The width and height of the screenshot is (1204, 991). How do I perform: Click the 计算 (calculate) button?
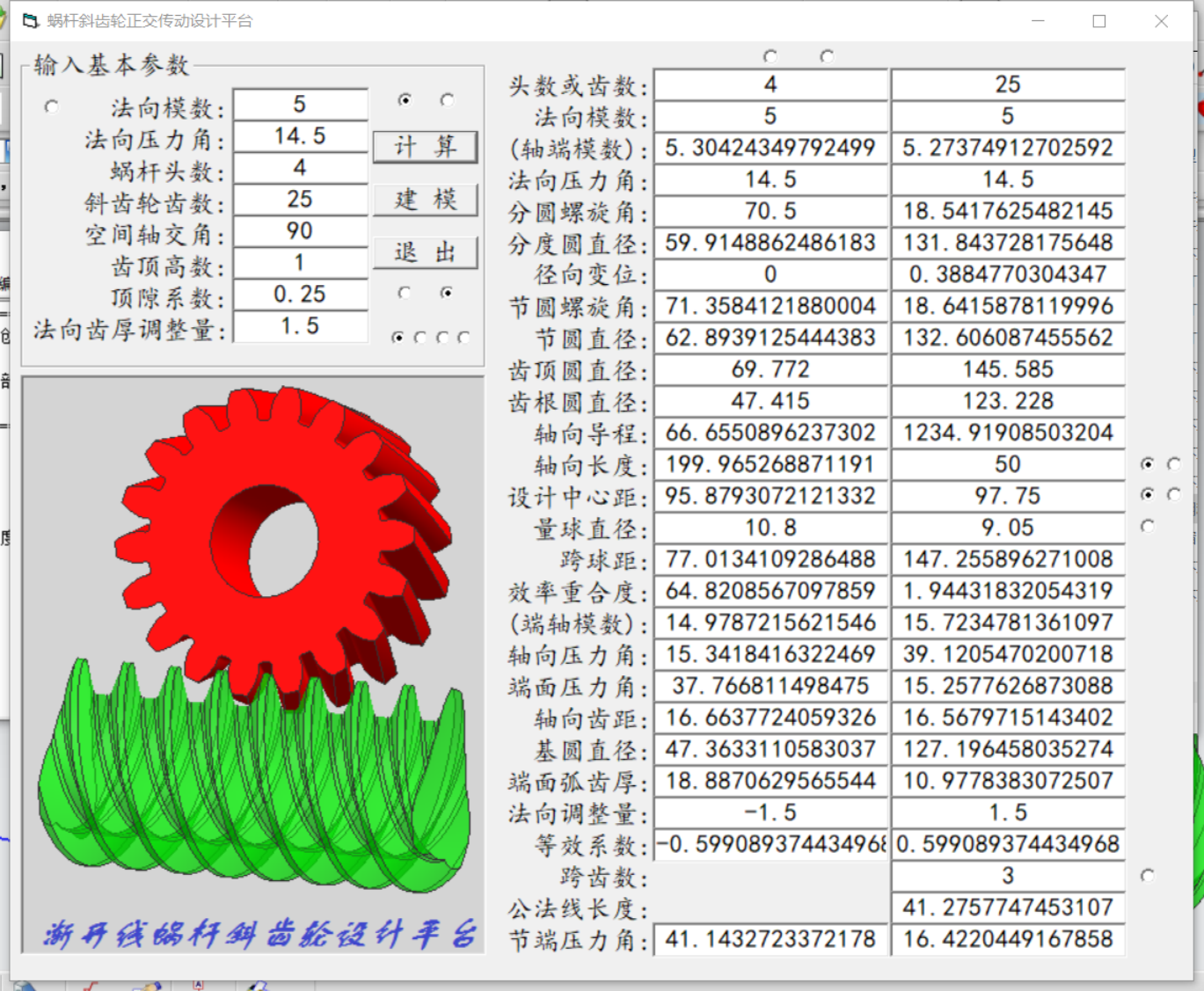(x=425, y=147)
